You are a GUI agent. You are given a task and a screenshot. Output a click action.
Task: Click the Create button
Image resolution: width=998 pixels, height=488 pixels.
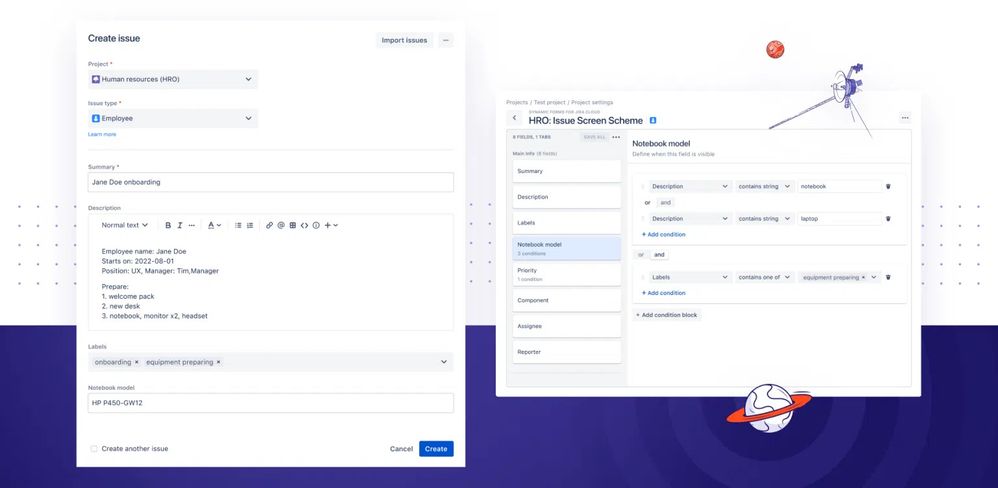click(436, 449)
